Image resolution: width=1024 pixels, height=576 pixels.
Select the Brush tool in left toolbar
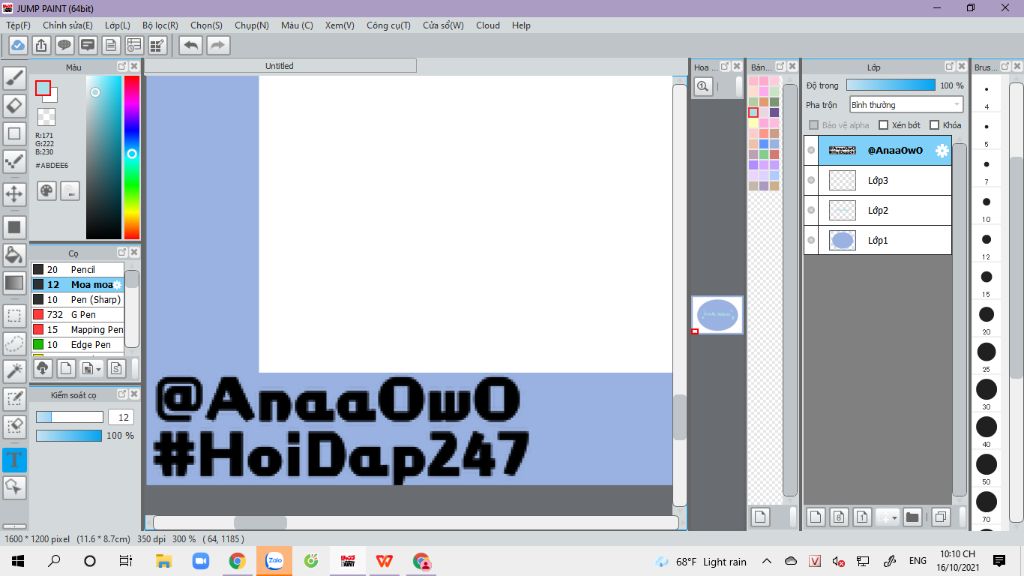tap(14, 78)
